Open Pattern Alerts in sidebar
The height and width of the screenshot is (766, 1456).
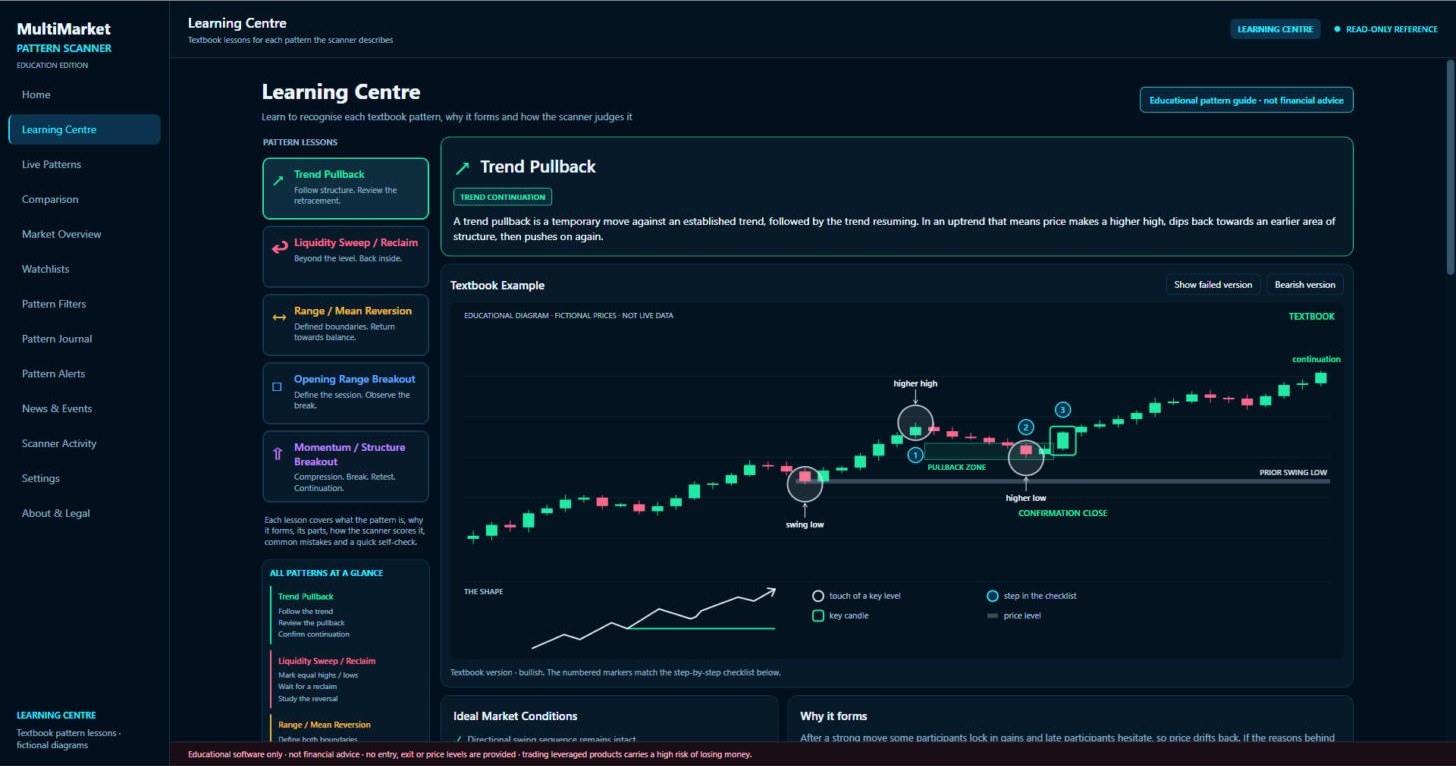point(84,374)
